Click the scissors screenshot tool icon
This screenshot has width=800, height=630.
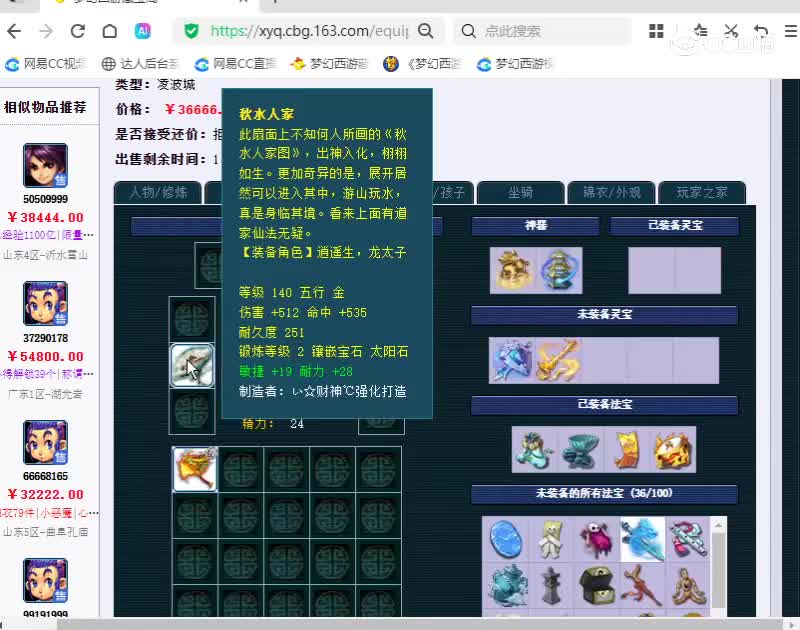(731, 31)
